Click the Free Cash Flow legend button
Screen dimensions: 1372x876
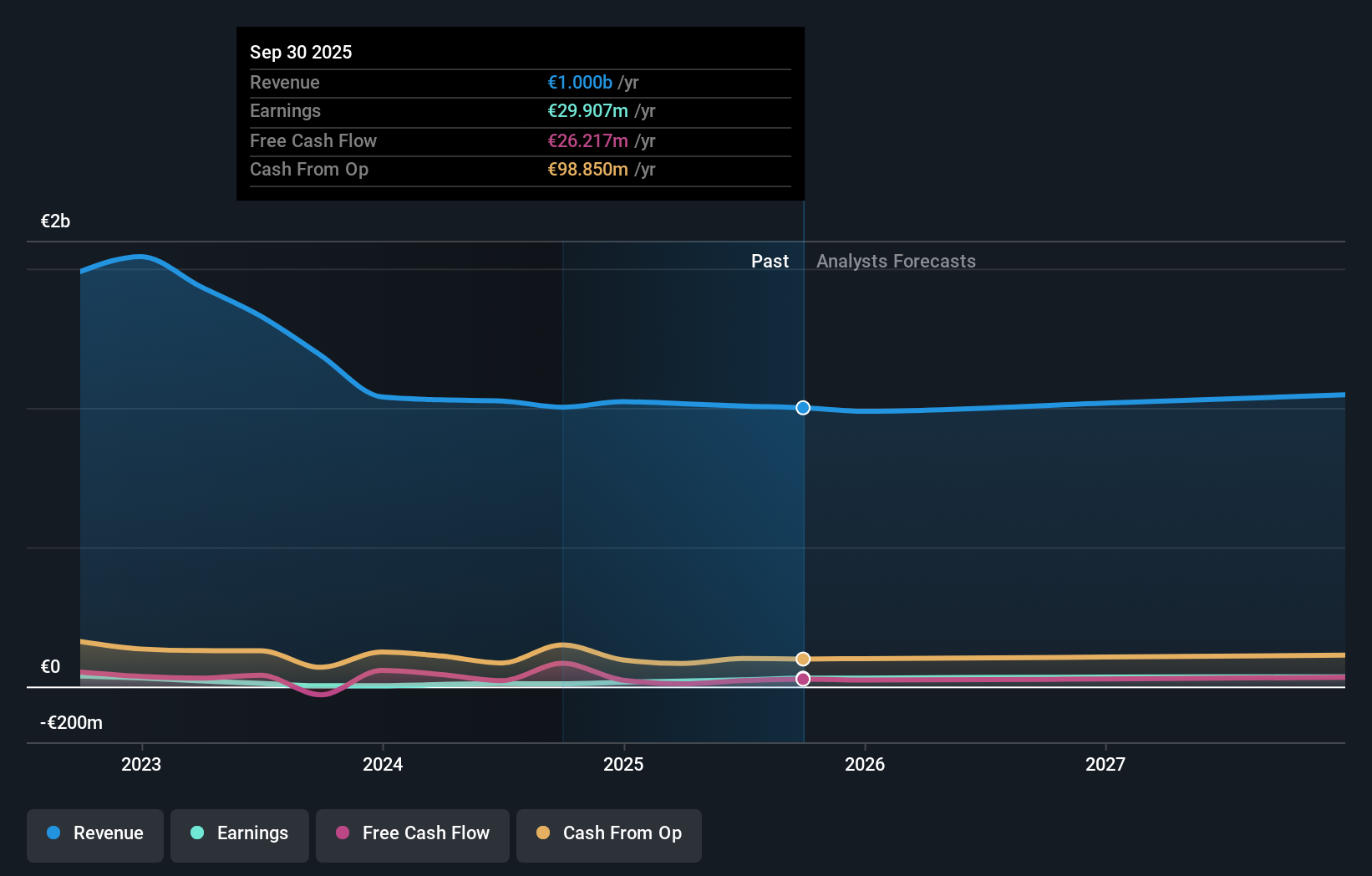(412, 833)
